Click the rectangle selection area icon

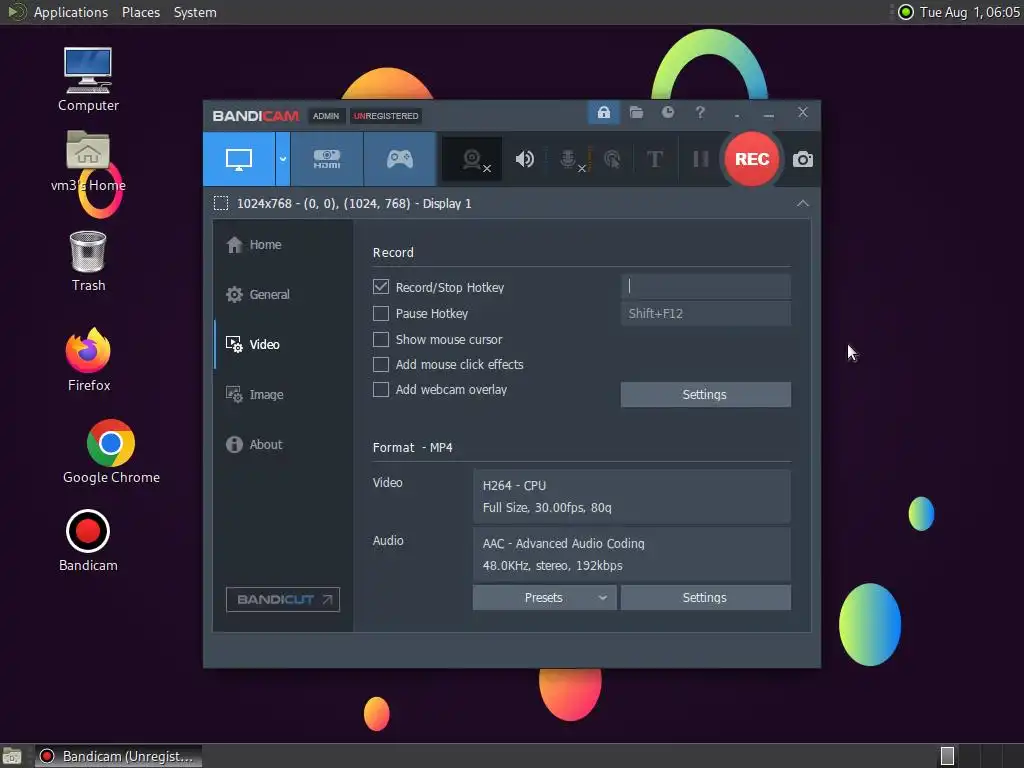(x=221, y=203)
